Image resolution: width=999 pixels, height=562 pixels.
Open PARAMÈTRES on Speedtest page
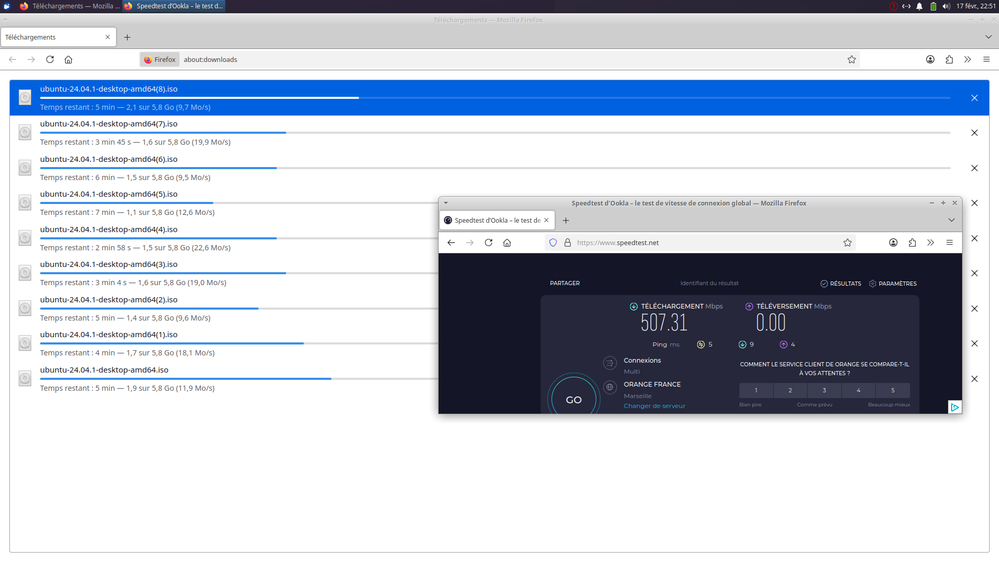(x=893, y=284)
